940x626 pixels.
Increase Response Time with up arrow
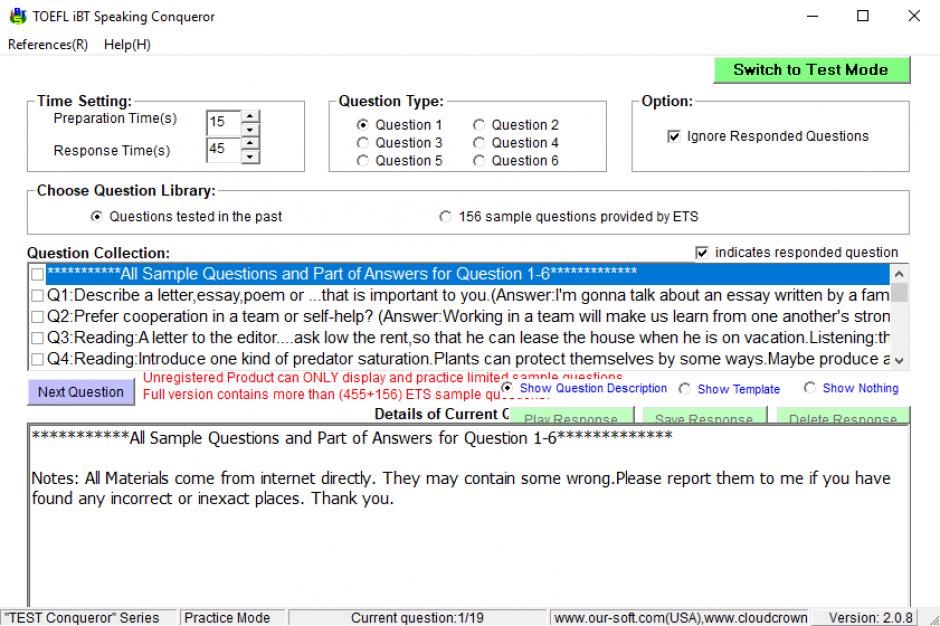(x=250, y=143)
